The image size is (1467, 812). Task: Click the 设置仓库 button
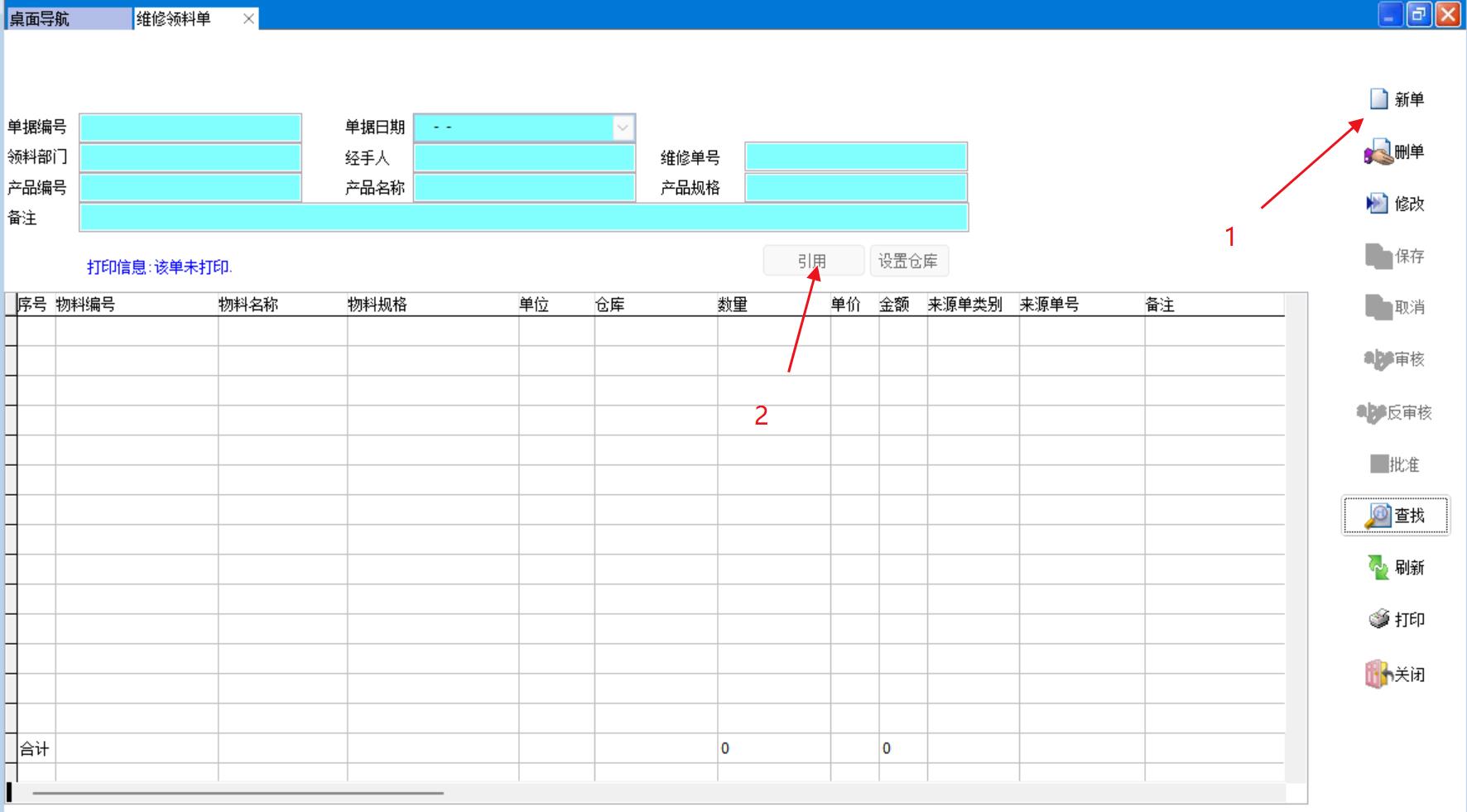click(908, 262)
